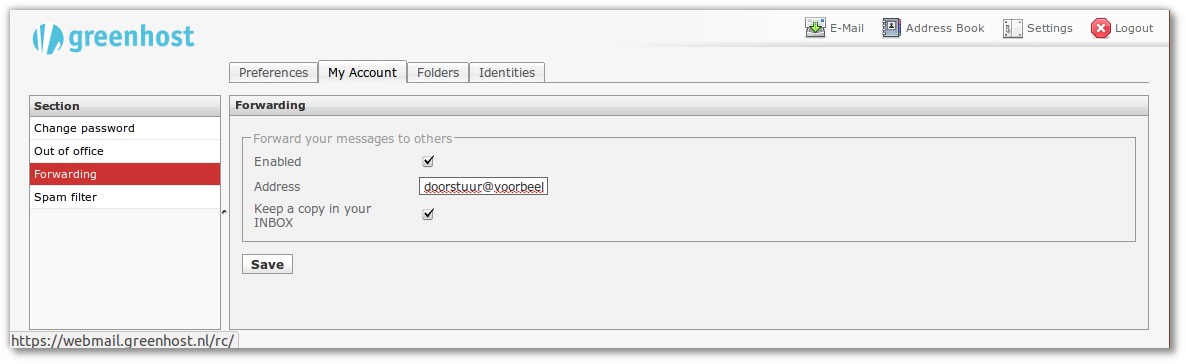Click the Save button

coord(267,264)
